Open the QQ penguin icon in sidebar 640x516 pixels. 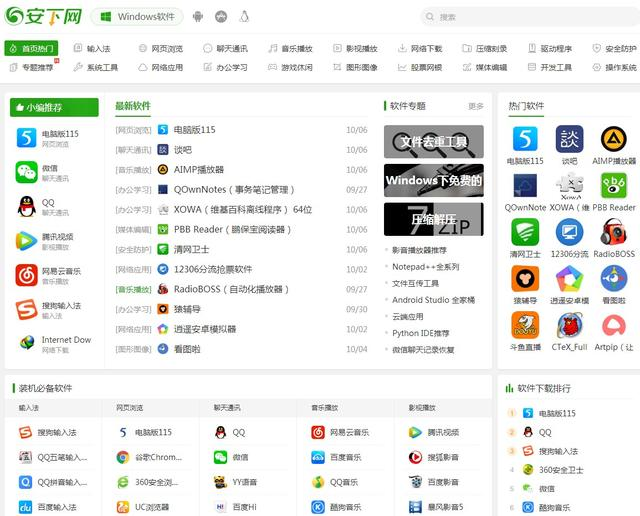tap(26, 207)
